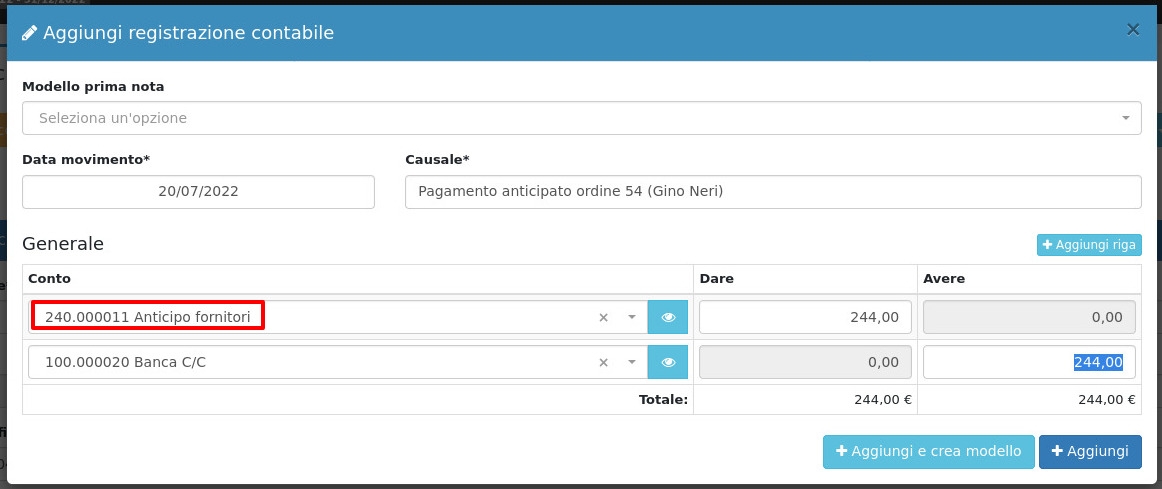Click the pencil icon in dialog title
Viewport: 1162px width, 489px height.
coord(30,33)
